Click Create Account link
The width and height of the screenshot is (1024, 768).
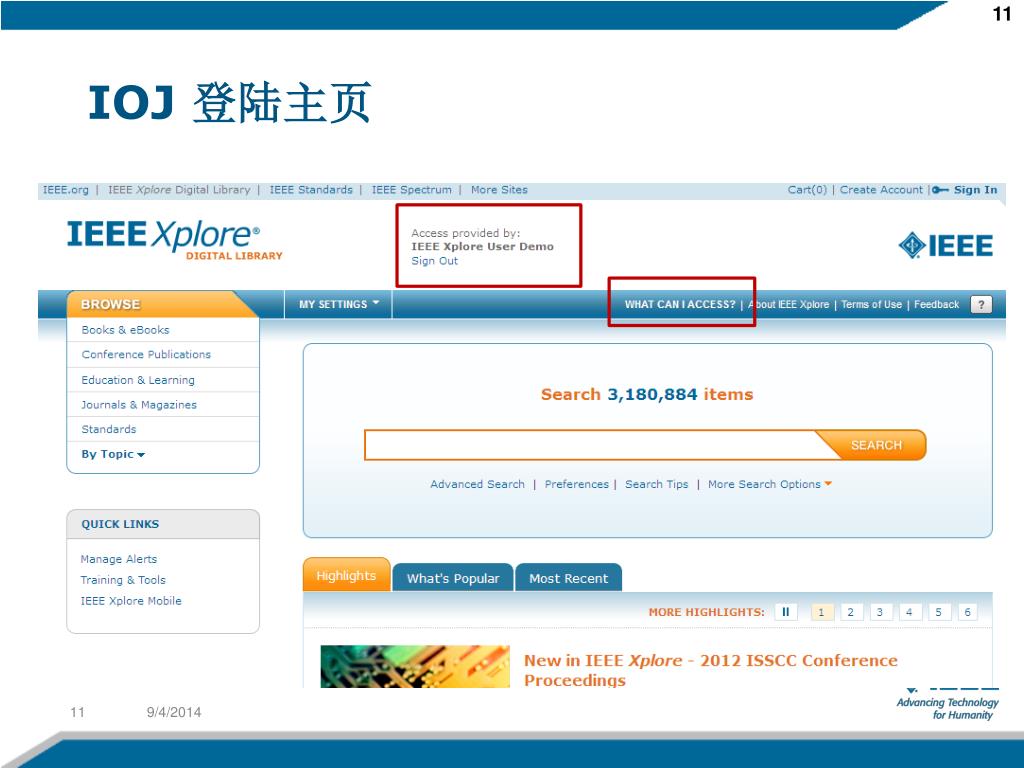point(881,190)
